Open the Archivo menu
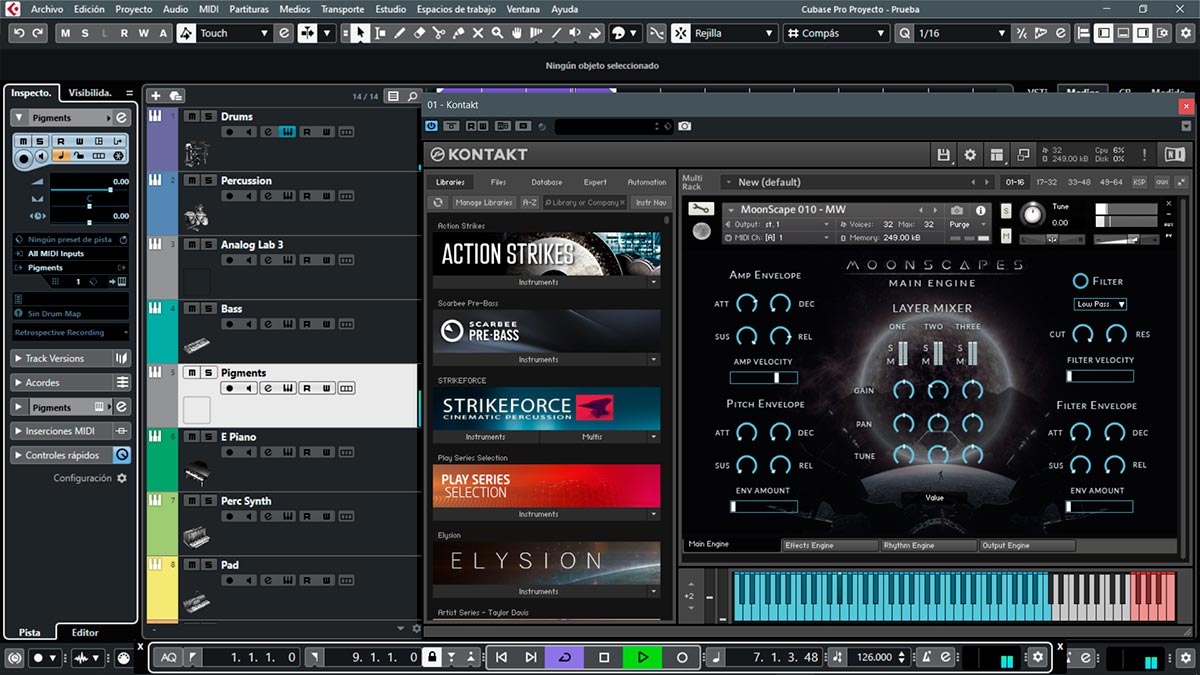Image resolution: width=1200 pixels, height=675 pixels. 46,9
